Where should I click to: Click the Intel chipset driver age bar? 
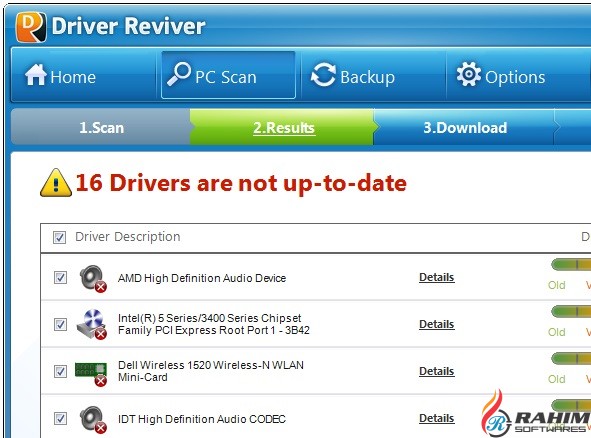571,311
